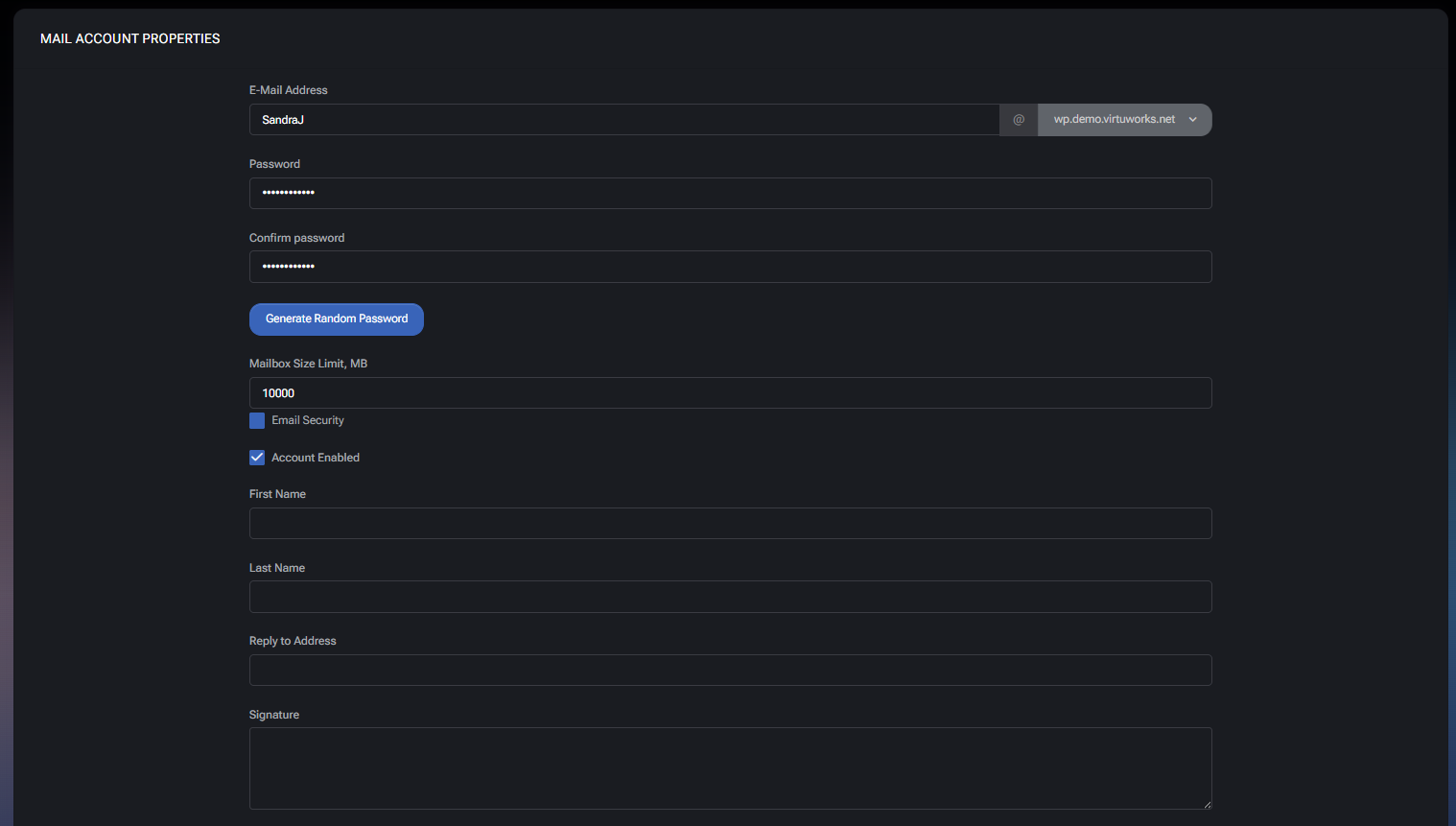Uncheck the Account Enabled checkbox
The image size is (1456, 826).
coord(257,458)
